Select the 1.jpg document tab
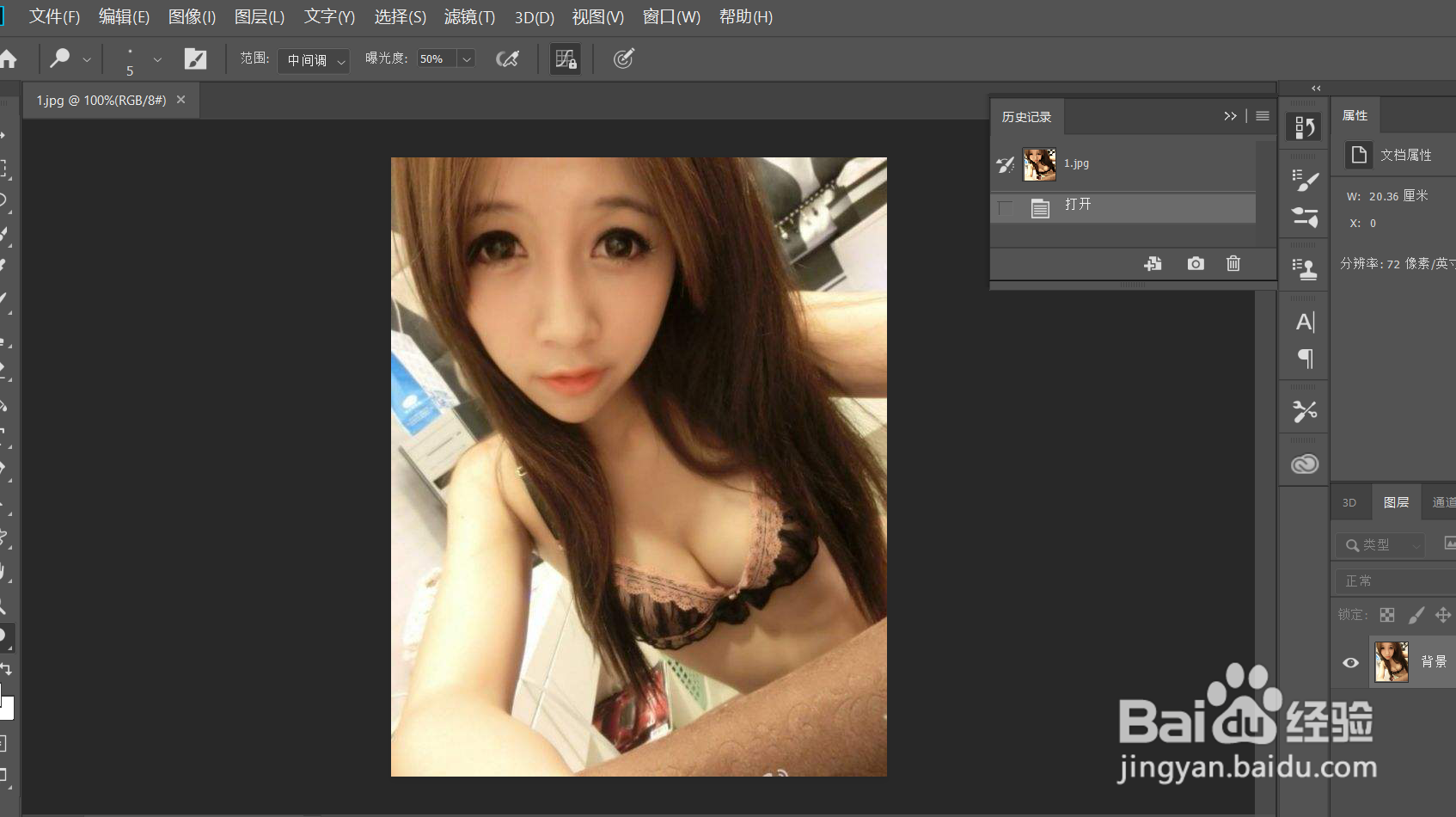Screen dimensions: 1456x817 tap(101, 101)
